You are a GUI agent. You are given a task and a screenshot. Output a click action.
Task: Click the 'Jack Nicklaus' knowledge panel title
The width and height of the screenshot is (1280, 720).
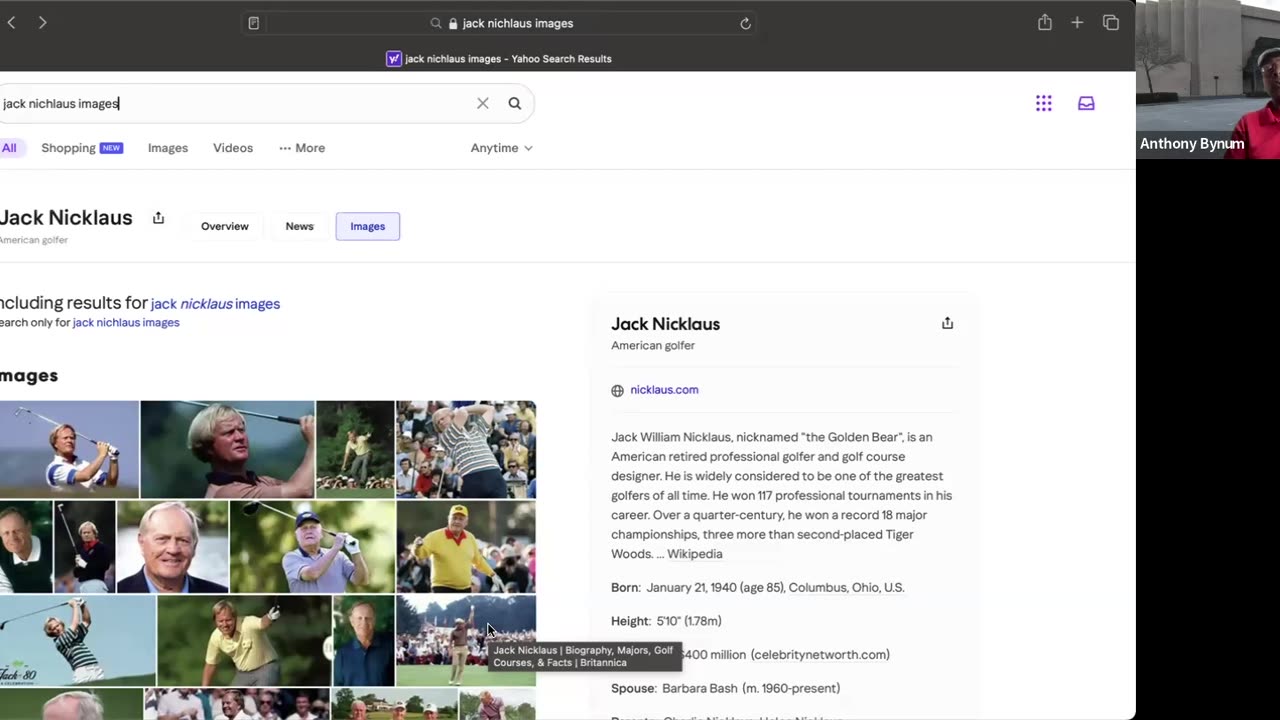[x=666, y=324]
